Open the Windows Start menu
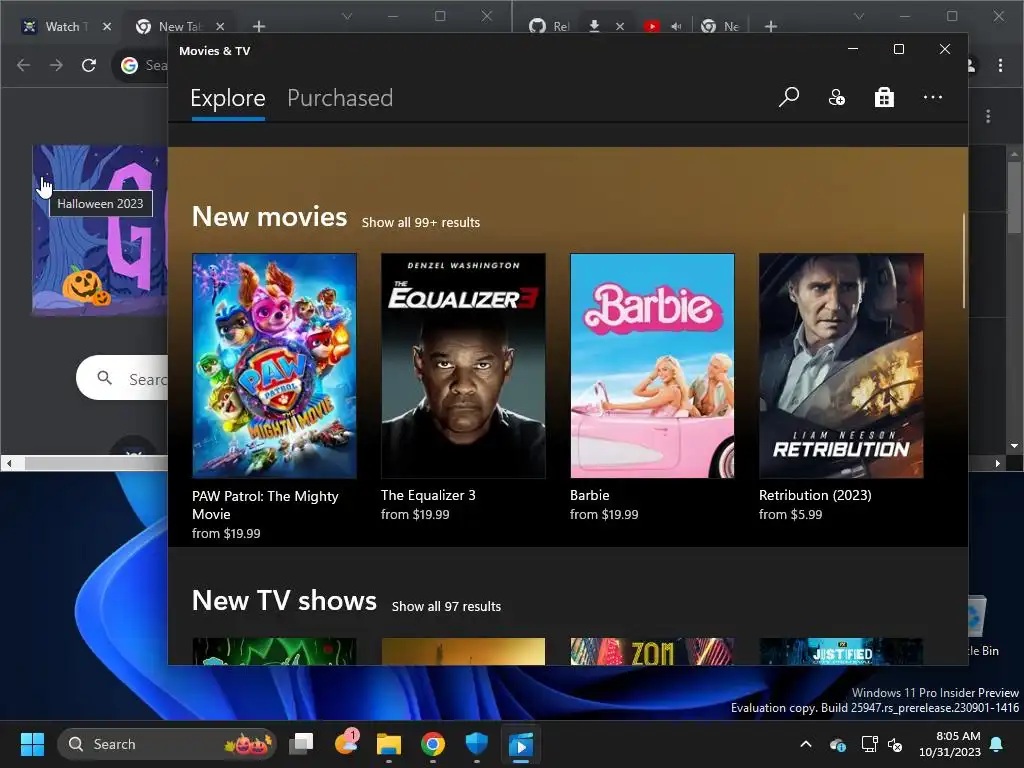 (32, 744)
